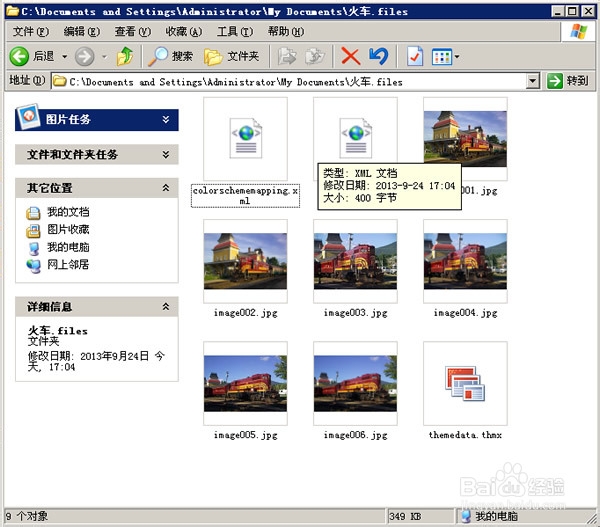The image size is (600, 527).
Task: Open 图片收藏 link
Action: tap(68, 229)
